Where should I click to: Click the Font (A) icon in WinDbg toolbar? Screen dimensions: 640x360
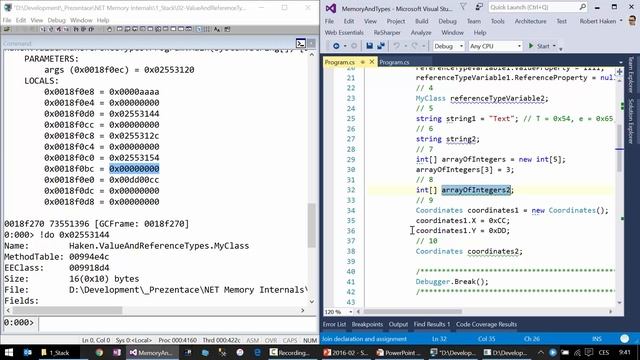[x=217, y=29]
